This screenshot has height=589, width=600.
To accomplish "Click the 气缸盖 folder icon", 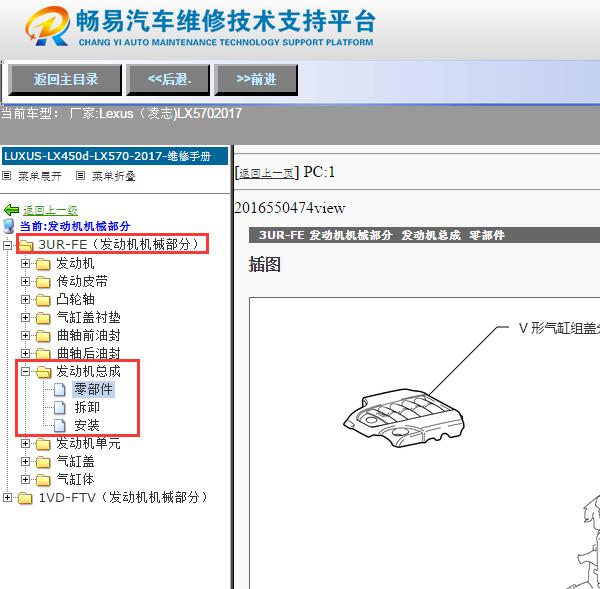I will 43,462.
